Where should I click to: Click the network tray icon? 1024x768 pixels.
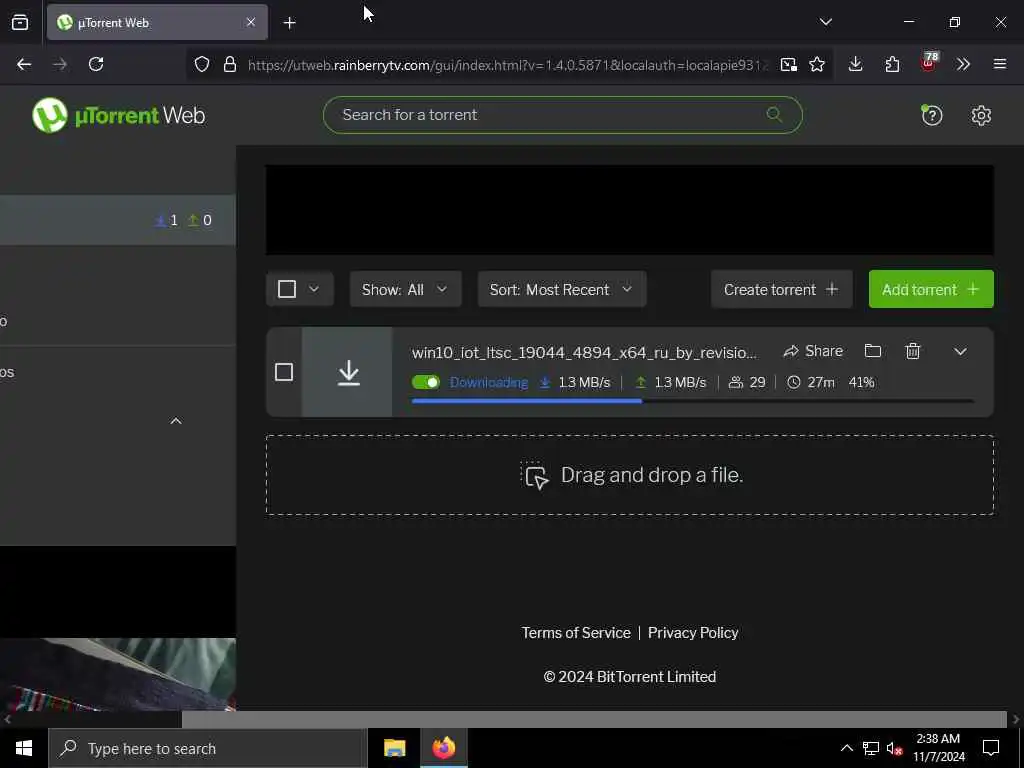pos(871,748)
